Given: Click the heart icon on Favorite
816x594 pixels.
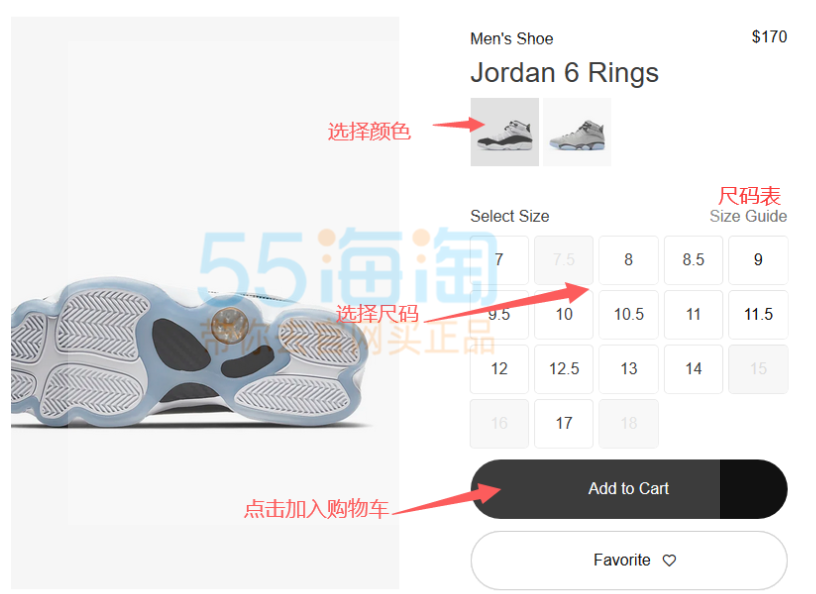Looking at the screenshot, I should pos(669,560).
